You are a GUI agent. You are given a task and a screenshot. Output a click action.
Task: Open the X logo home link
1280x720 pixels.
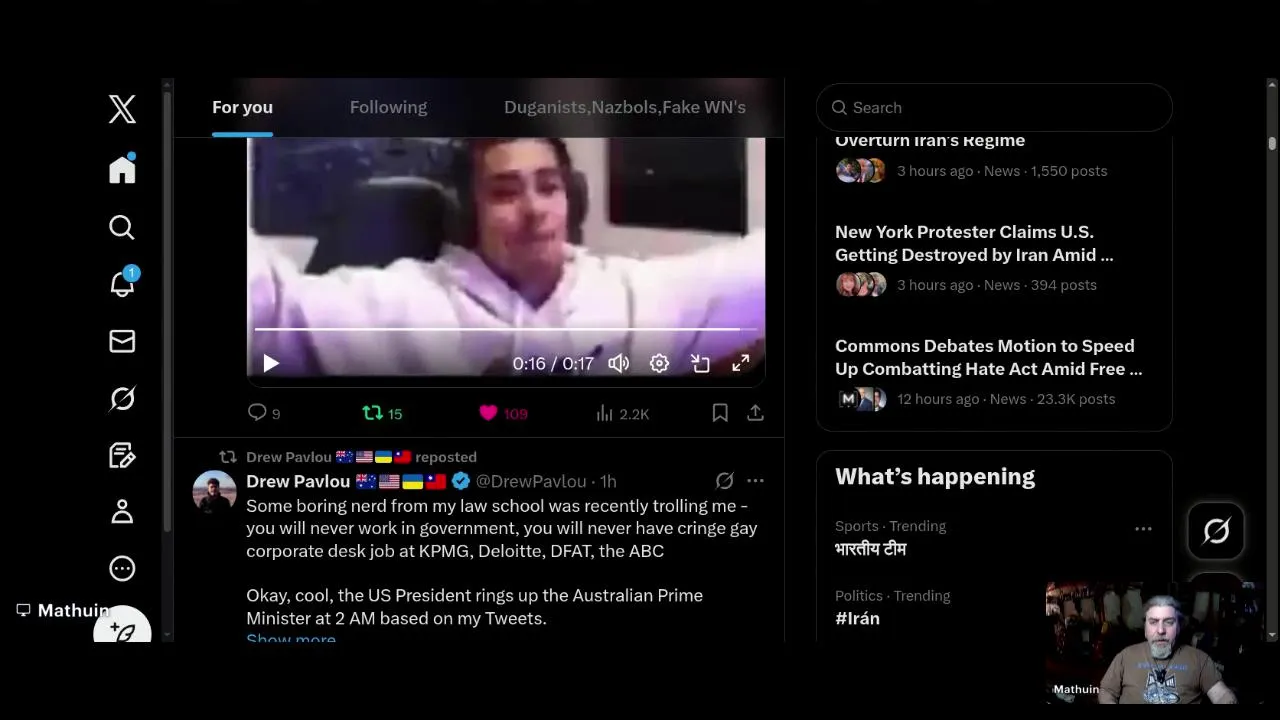(122, 109)
